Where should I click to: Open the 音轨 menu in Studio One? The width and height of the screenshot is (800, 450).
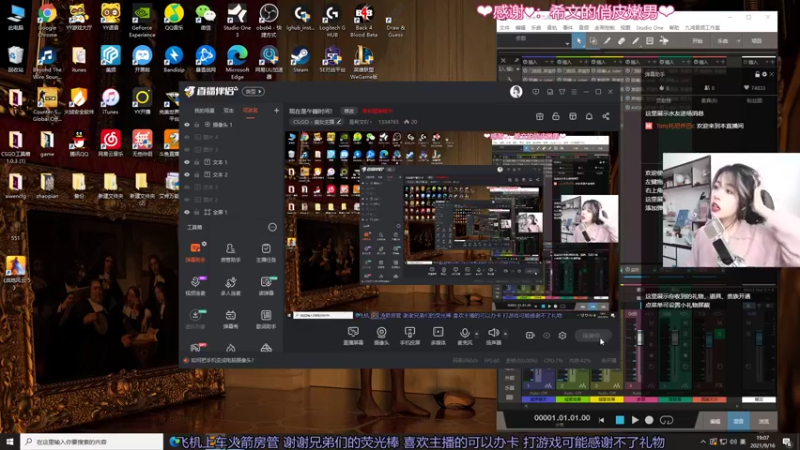tap(552, 28)
